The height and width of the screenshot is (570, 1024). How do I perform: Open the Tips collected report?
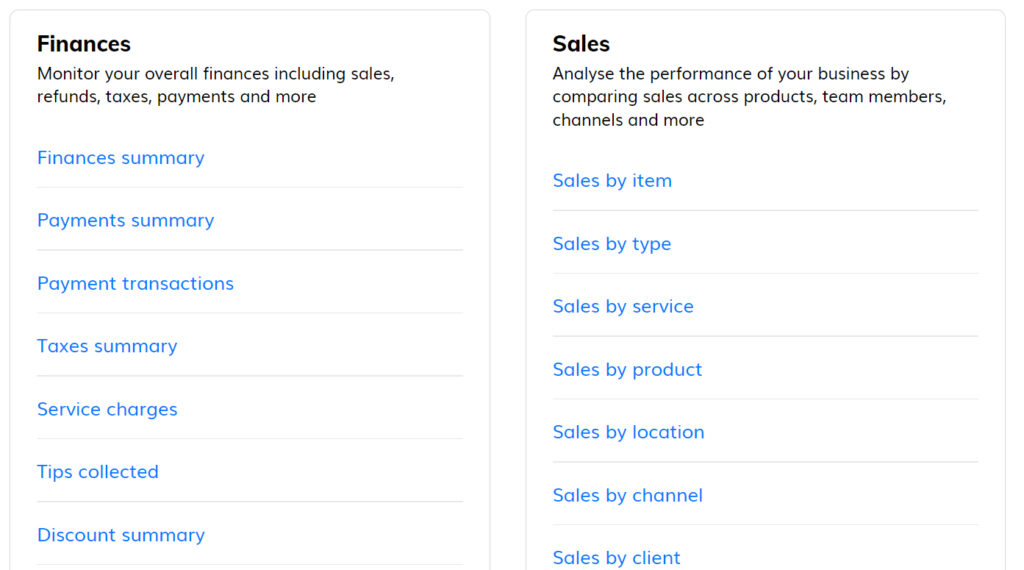pos(97,472)
